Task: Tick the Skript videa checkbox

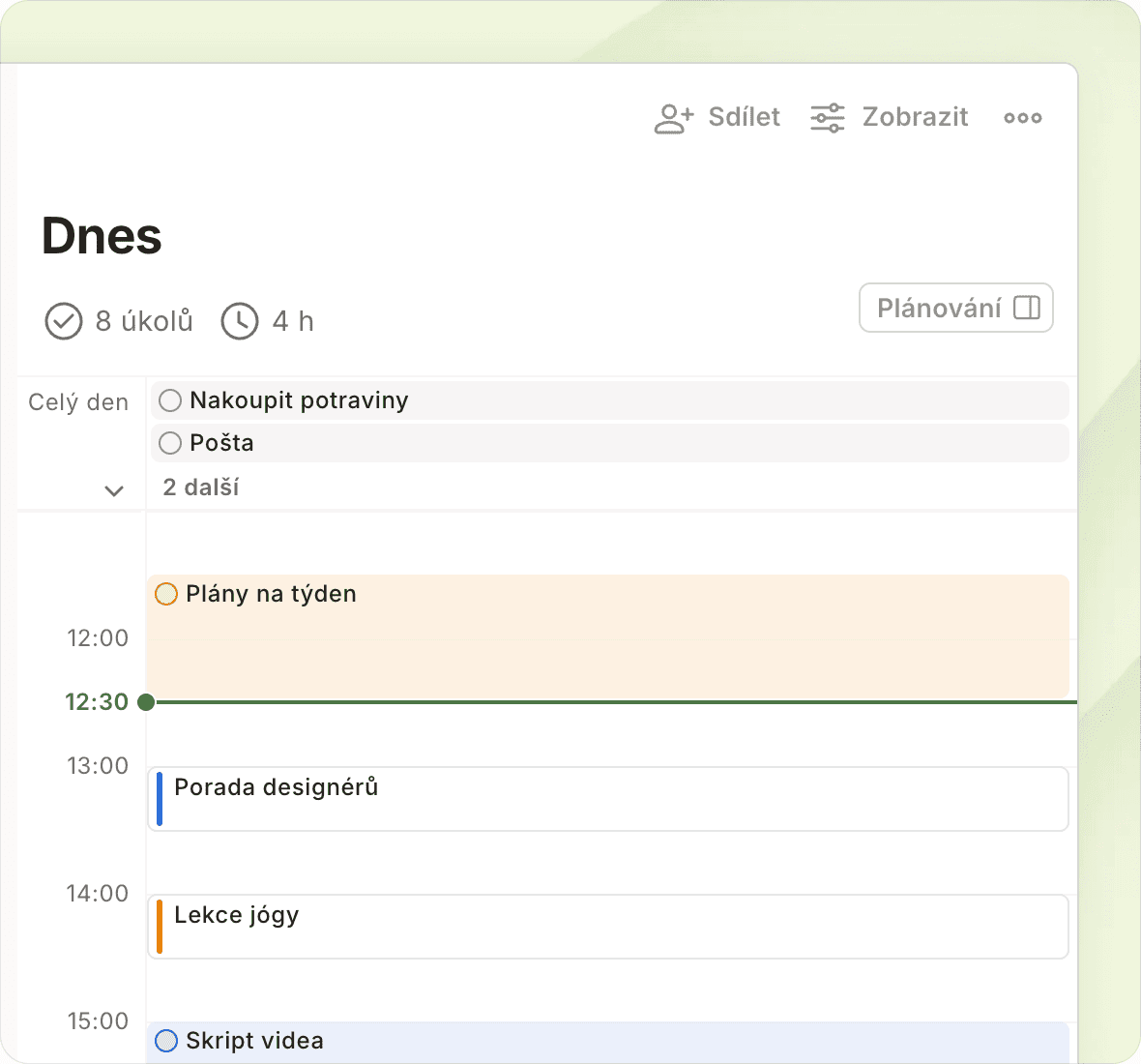Action: tap(166, 1041)
